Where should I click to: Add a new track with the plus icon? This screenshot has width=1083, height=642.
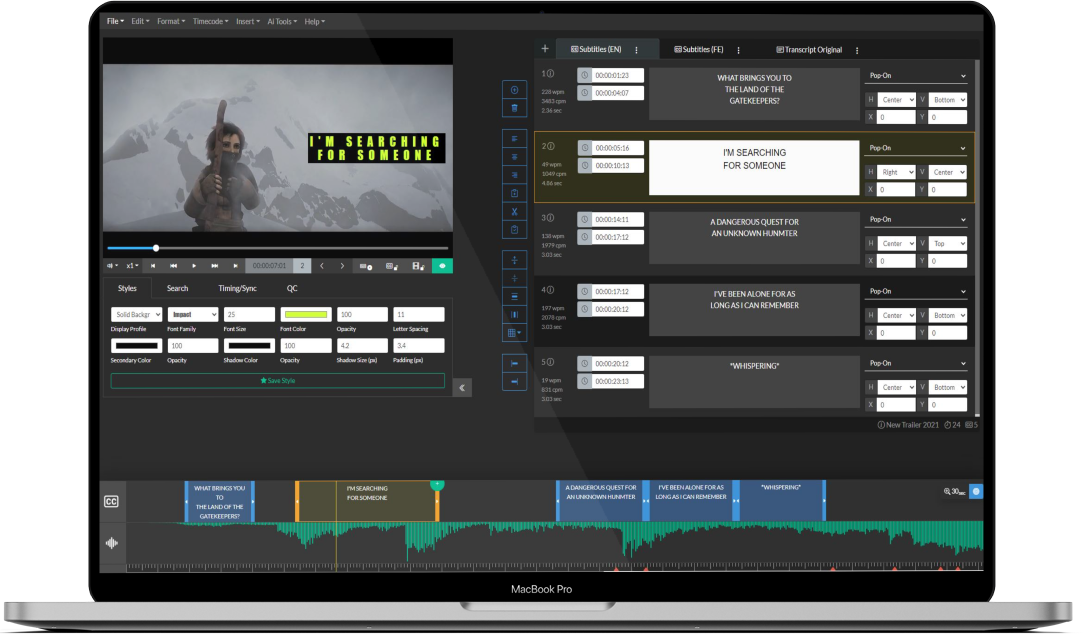[544, 48]
